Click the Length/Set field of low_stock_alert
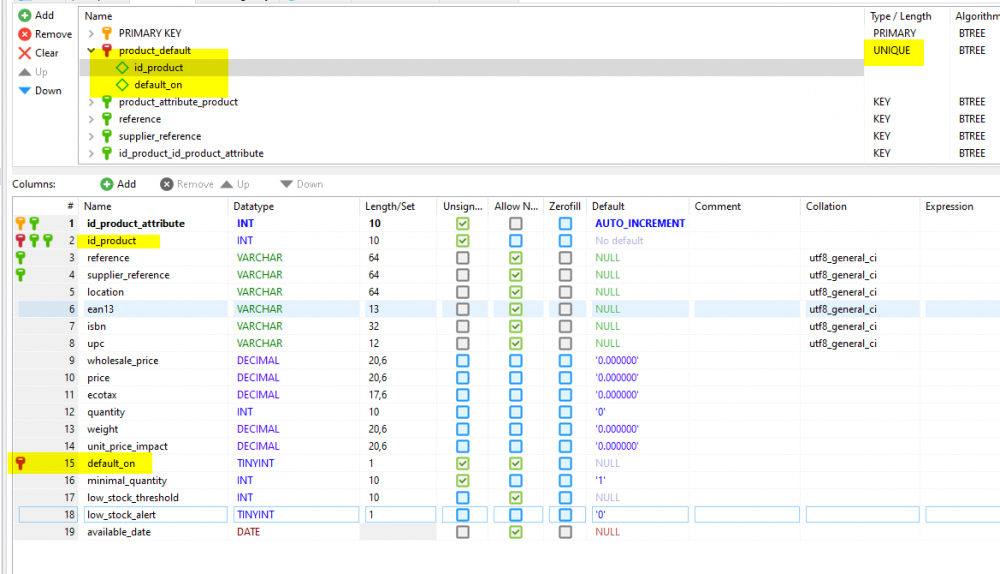 [x=399, y=515]
